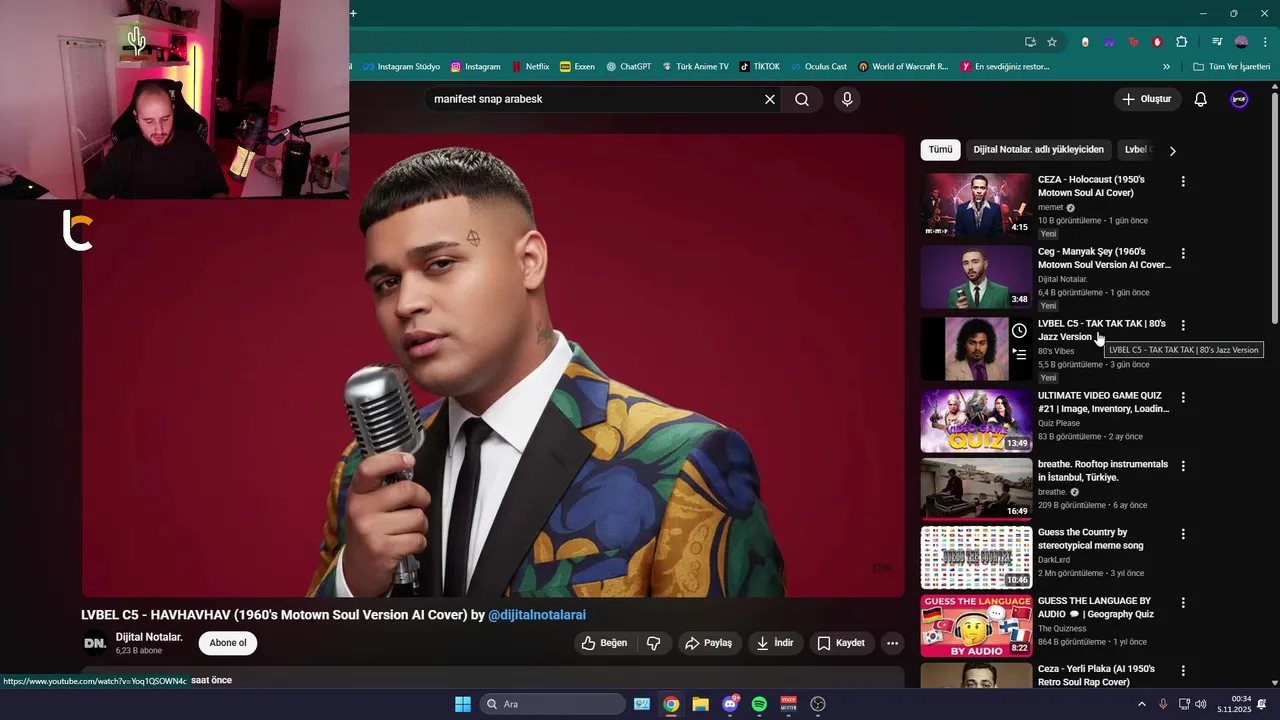The height and width of the screenshot is (720, 1280).
Task: Dislike the video with thumbs-down
Action: pyautogui.click(x=654, y=643)
